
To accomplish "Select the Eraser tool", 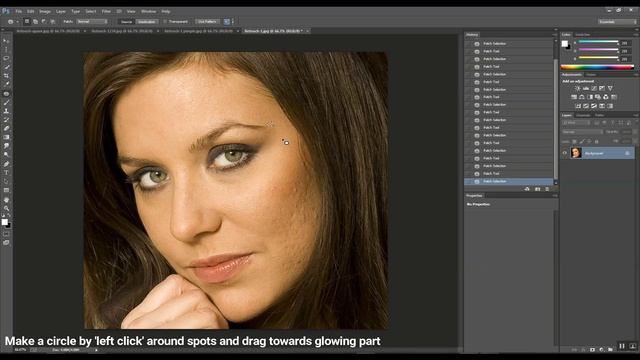I will coord(6,128).
